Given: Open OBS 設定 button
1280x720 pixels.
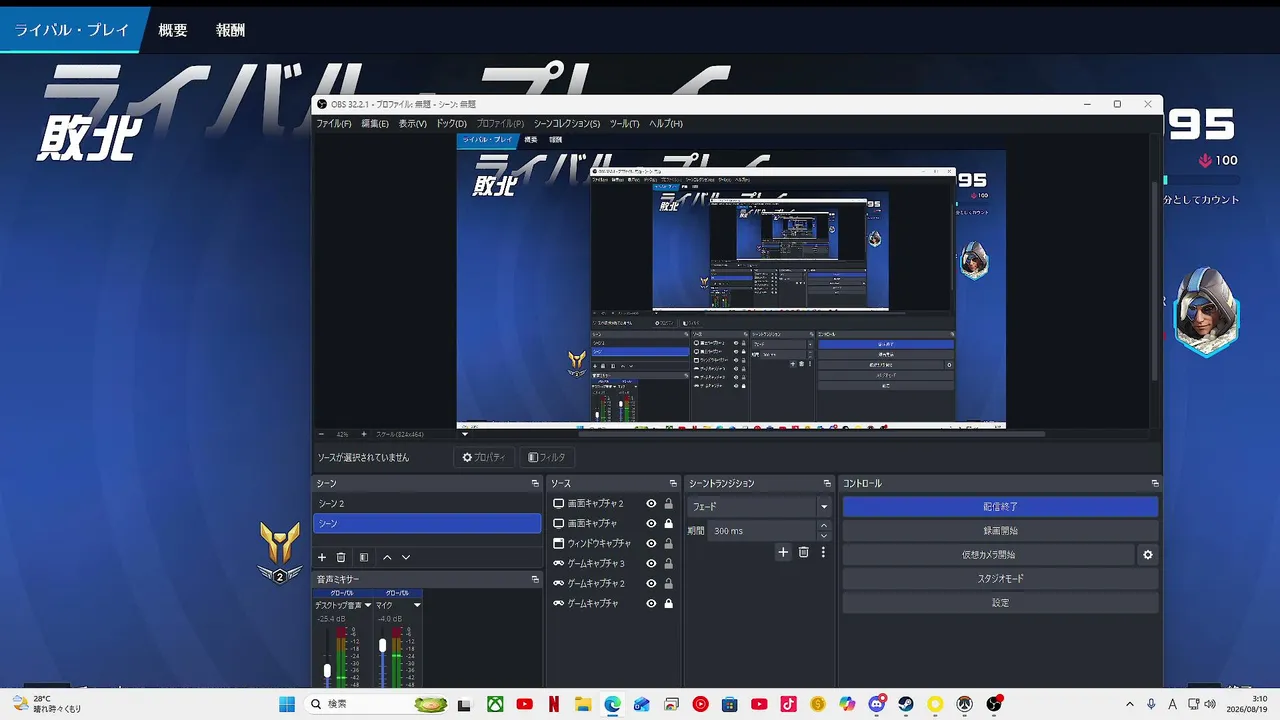Looking at the screenshot, I should [1000, 603].
